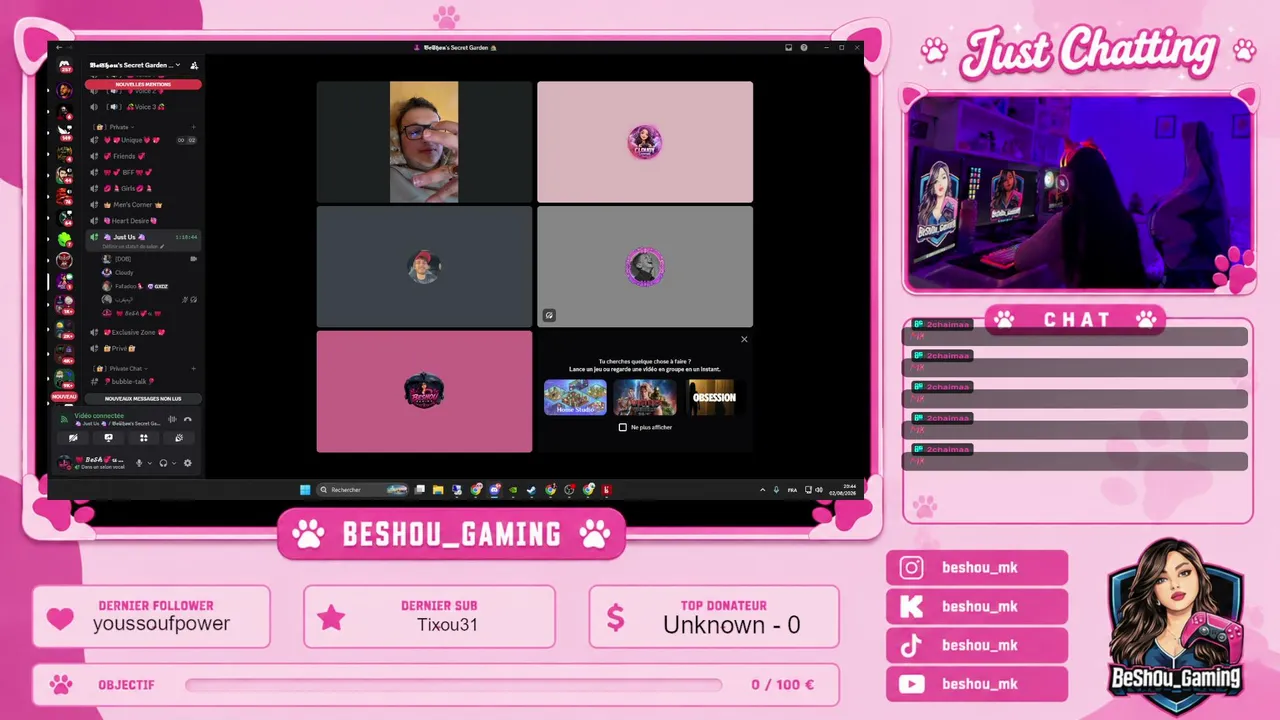Screen dimensions: 1280x720
Task: Close the activity suggestion panel
Action: (x=744, y=339)
